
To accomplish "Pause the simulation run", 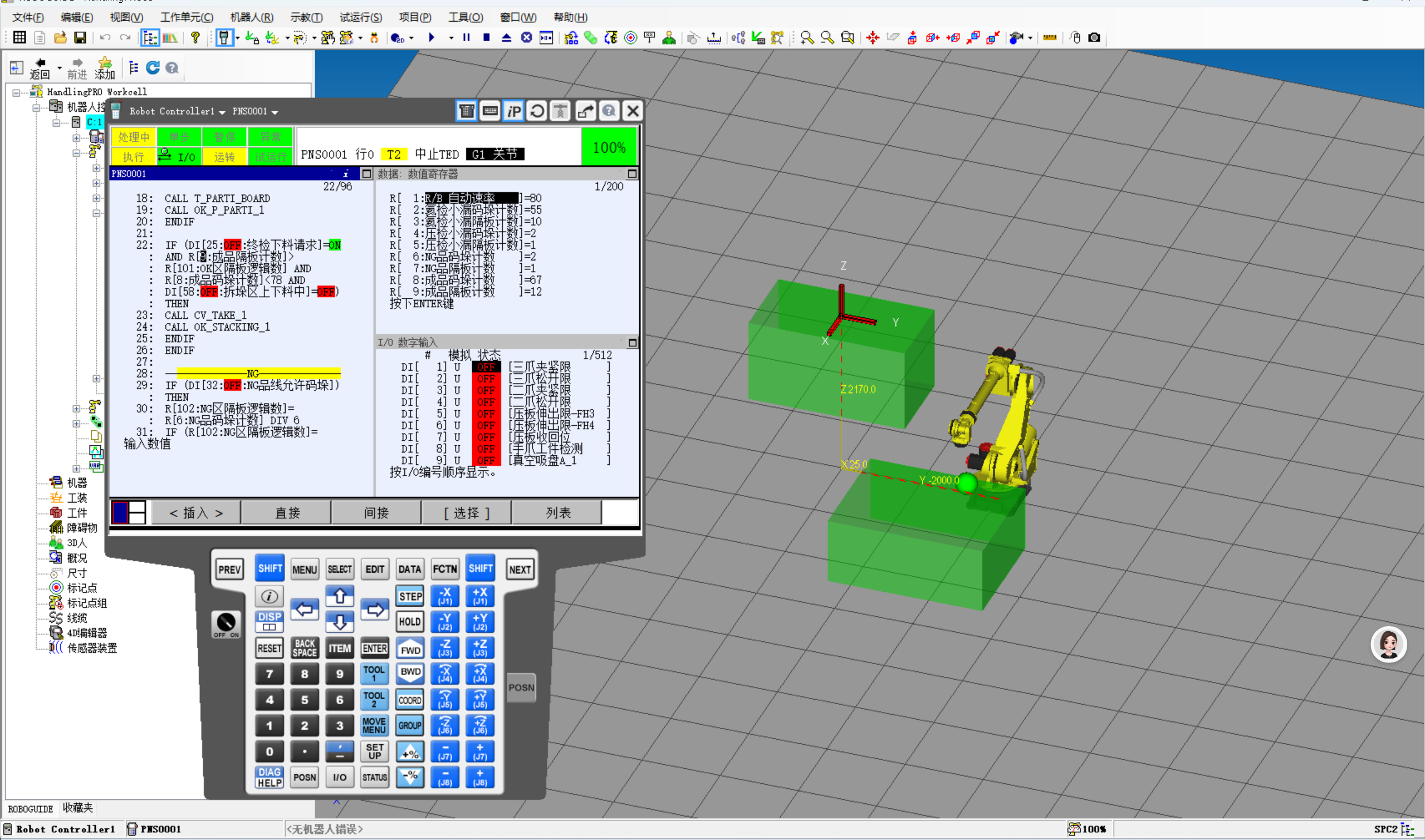I will click(x=467, y=37).
